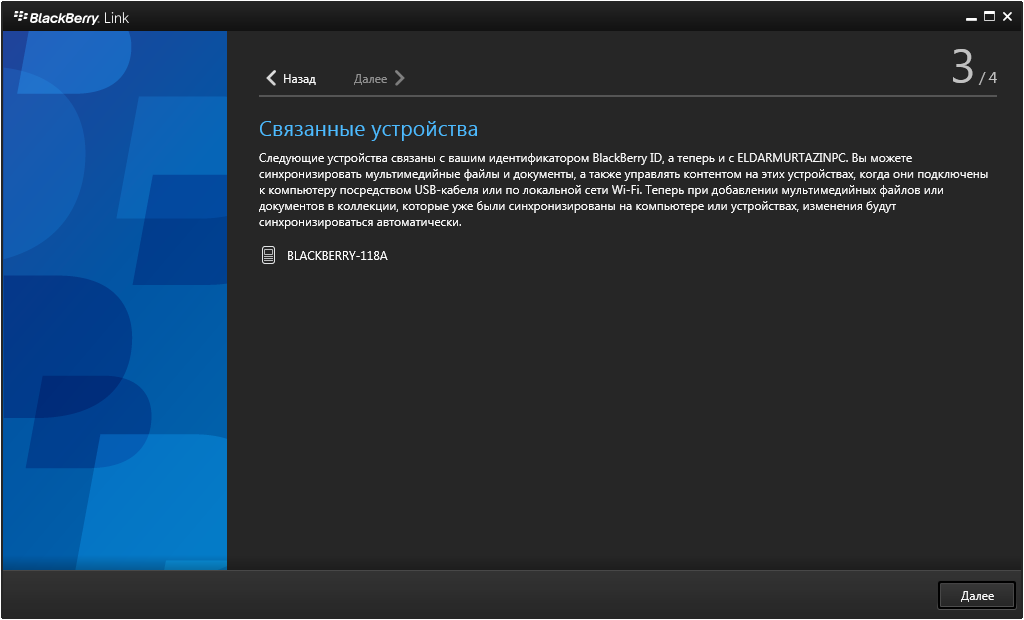Click the greyed-out Далее link beside Назад
The image size is (1024, 620).
[379, 78]
